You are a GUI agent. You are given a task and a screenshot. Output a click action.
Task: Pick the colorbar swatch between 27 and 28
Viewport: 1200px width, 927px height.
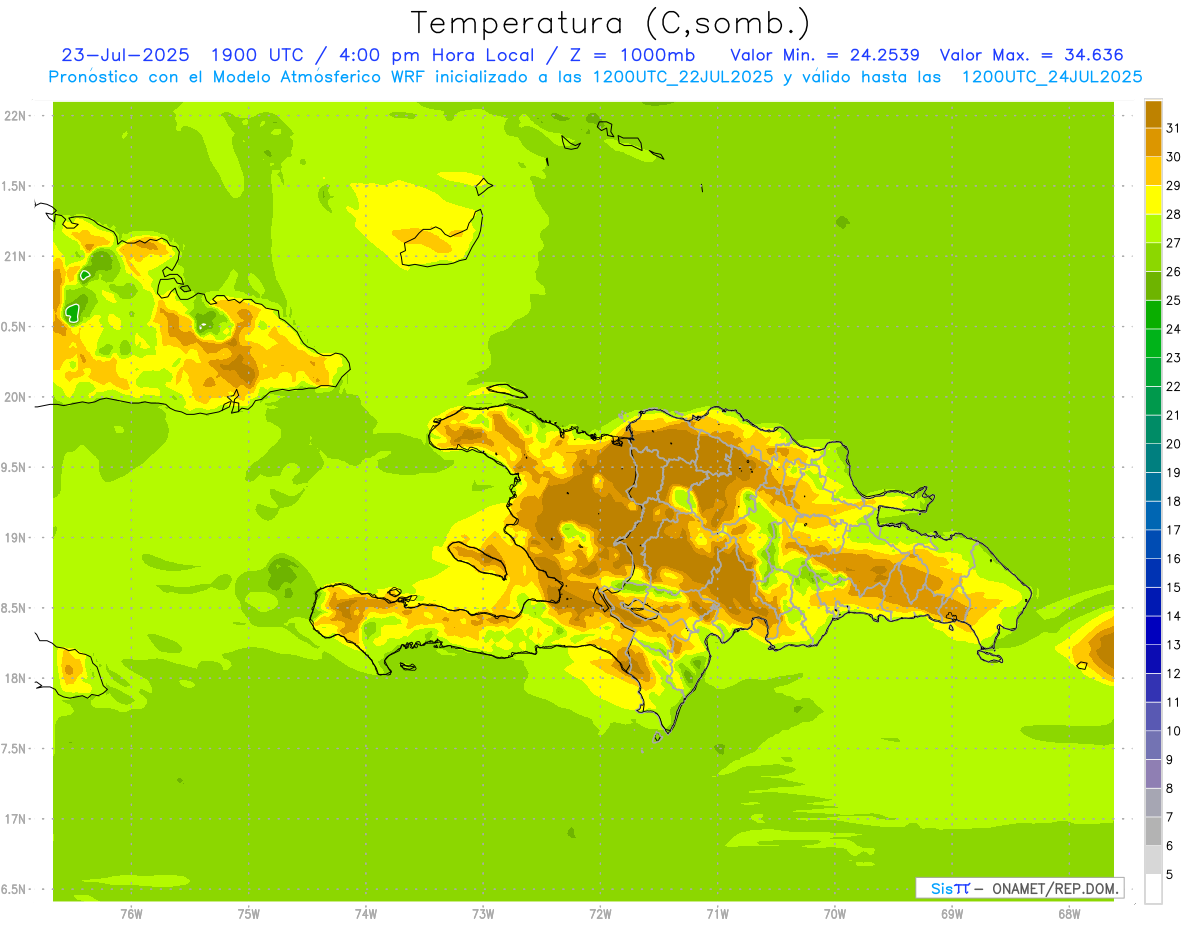pos(1153,229)
